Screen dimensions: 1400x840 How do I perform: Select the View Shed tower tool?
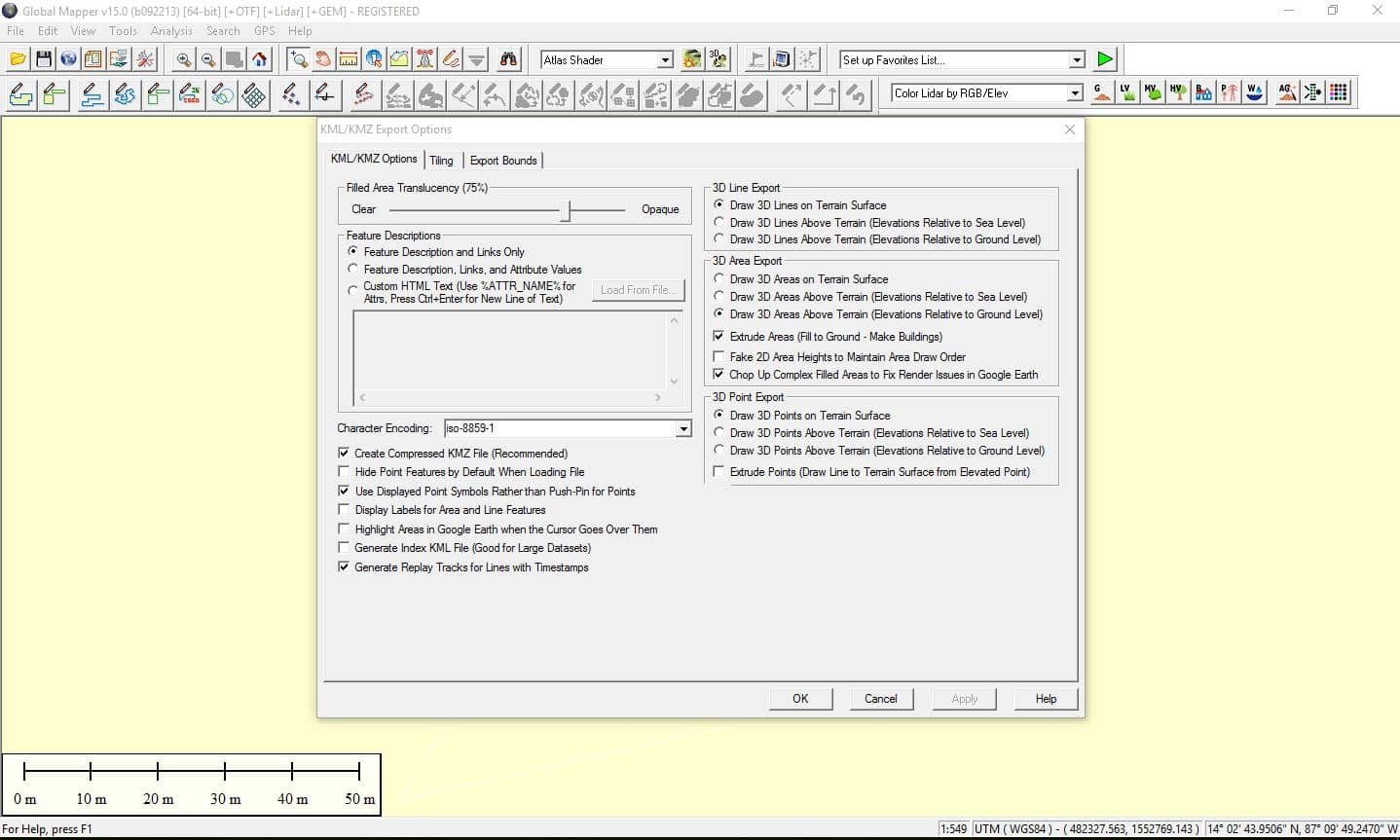[x=424, y=59]
